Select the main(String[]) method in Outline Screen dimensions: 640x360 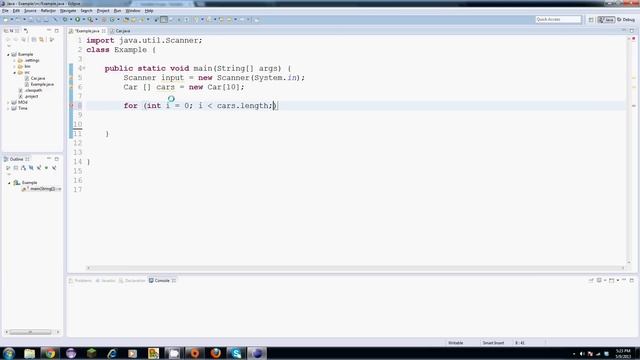click(x=41, y=189)
